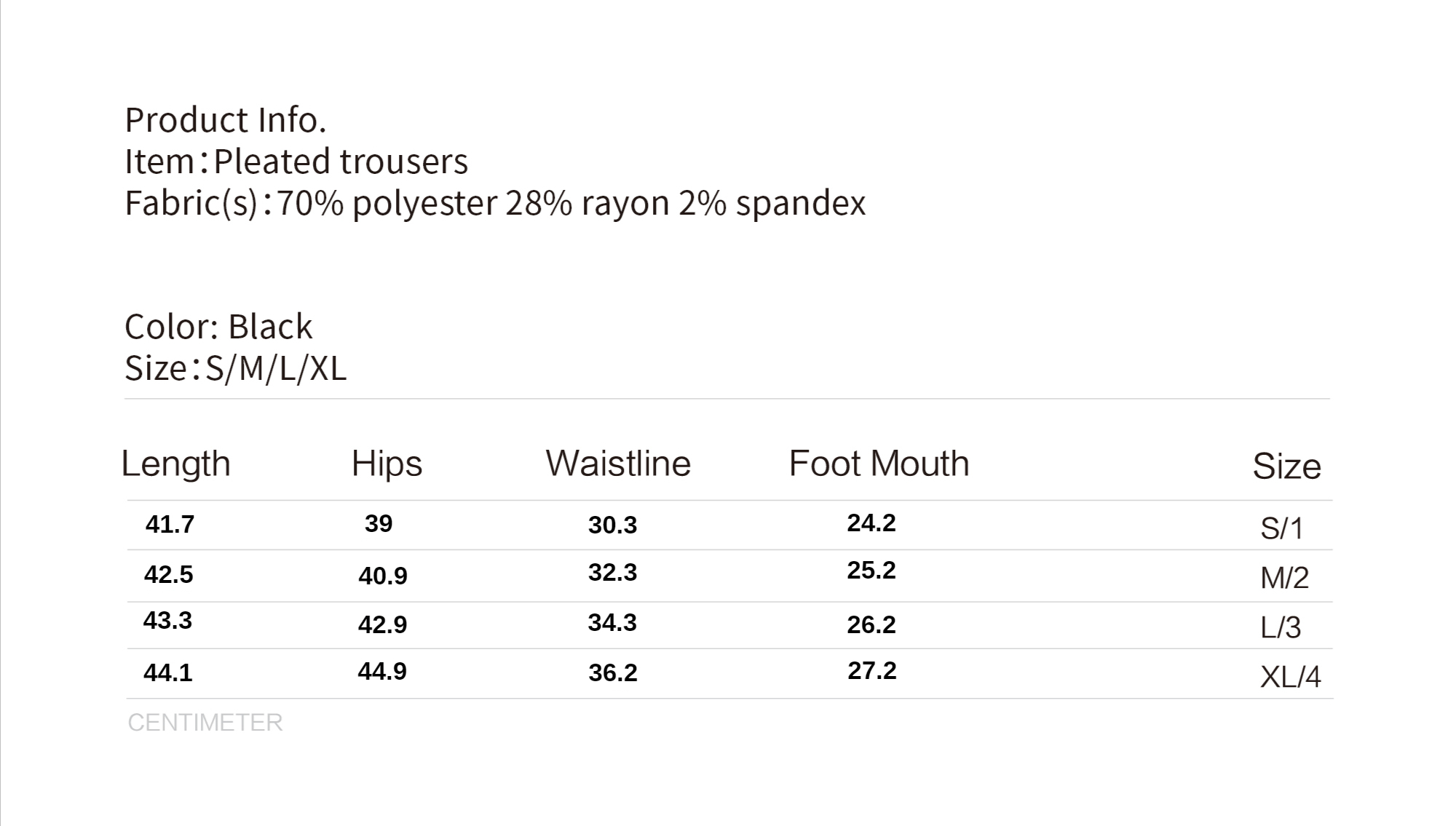Click the Size column header
The width and height of the screenshot is (1456, 826).
(1286, 466)
